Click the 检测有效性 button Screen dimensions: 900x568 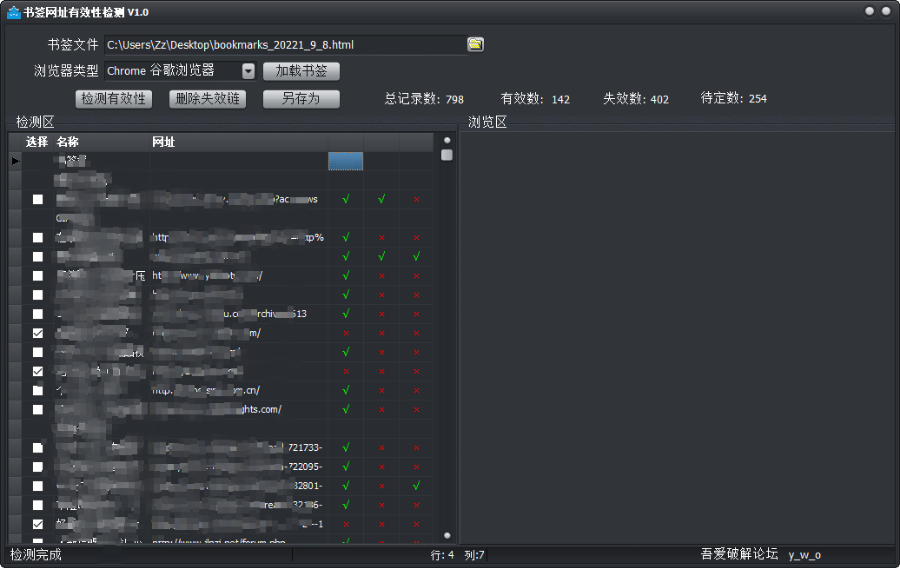114,99
